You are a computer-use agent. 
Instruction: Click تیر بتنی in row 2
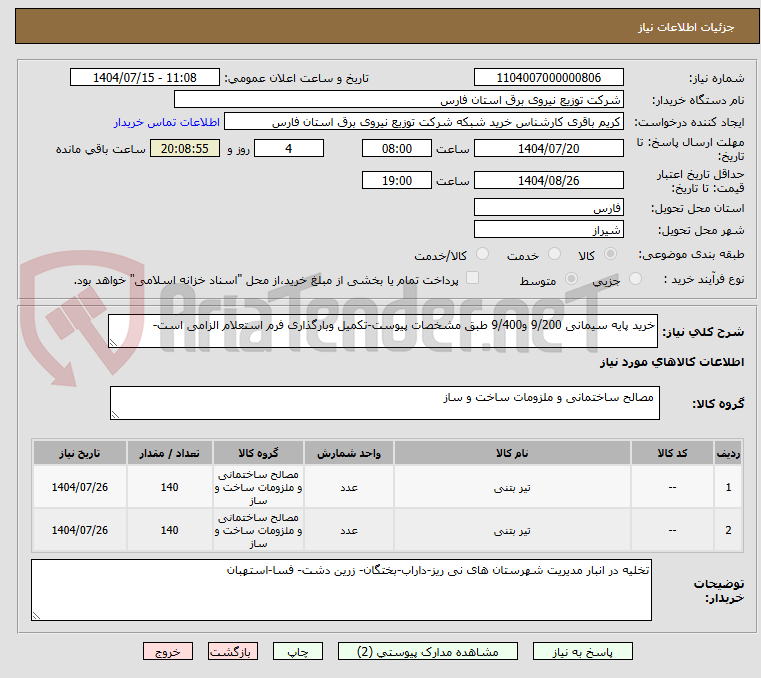click(x=512, y=530)
